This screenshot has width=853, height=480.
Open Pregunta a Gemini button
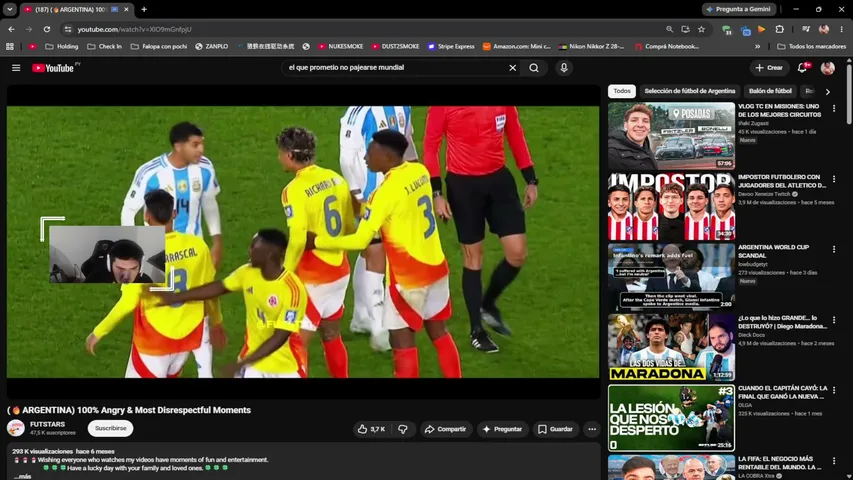click(739, 9)
